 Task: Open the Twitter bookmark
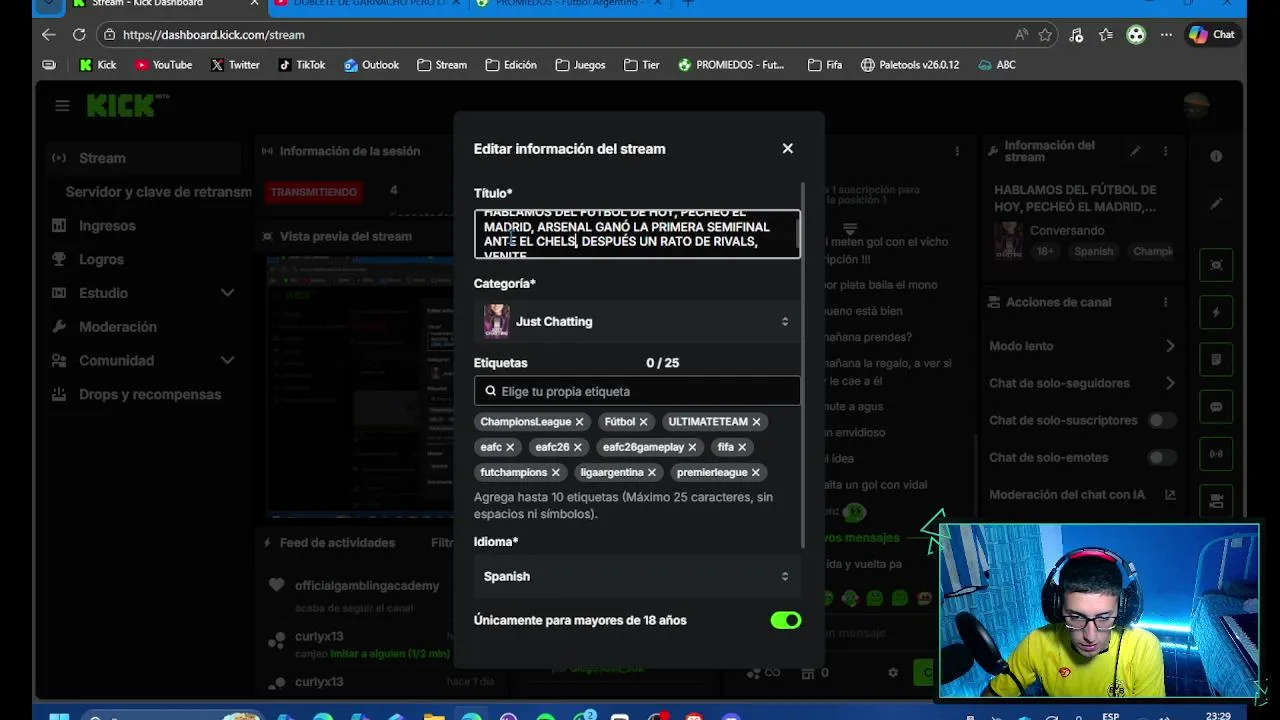(x=235, y=65)
